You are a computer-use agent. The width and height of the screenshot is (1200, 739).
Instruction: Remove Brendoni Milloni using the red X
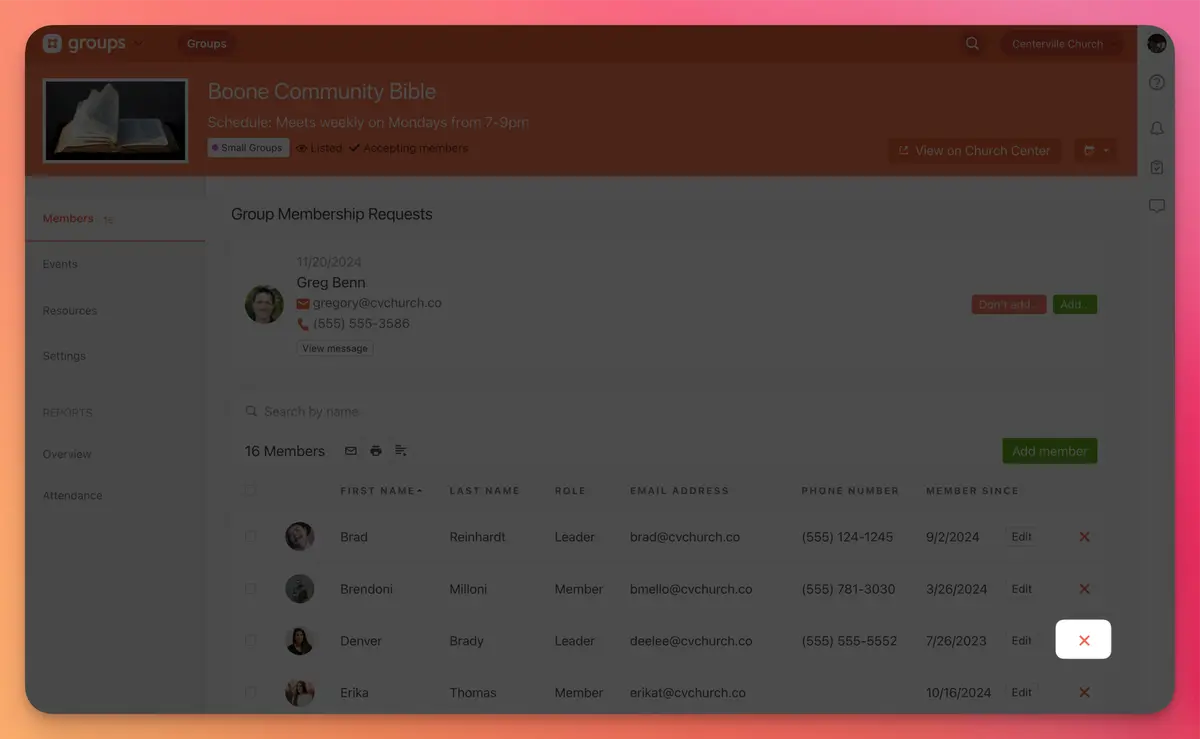pyautogui.click(x=1084, y=589)
